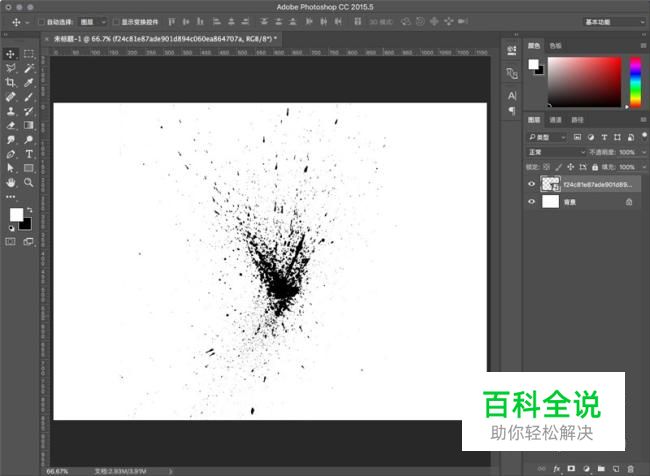
Task: Select the Dodge tool
Action: click(x=29, y=140)
